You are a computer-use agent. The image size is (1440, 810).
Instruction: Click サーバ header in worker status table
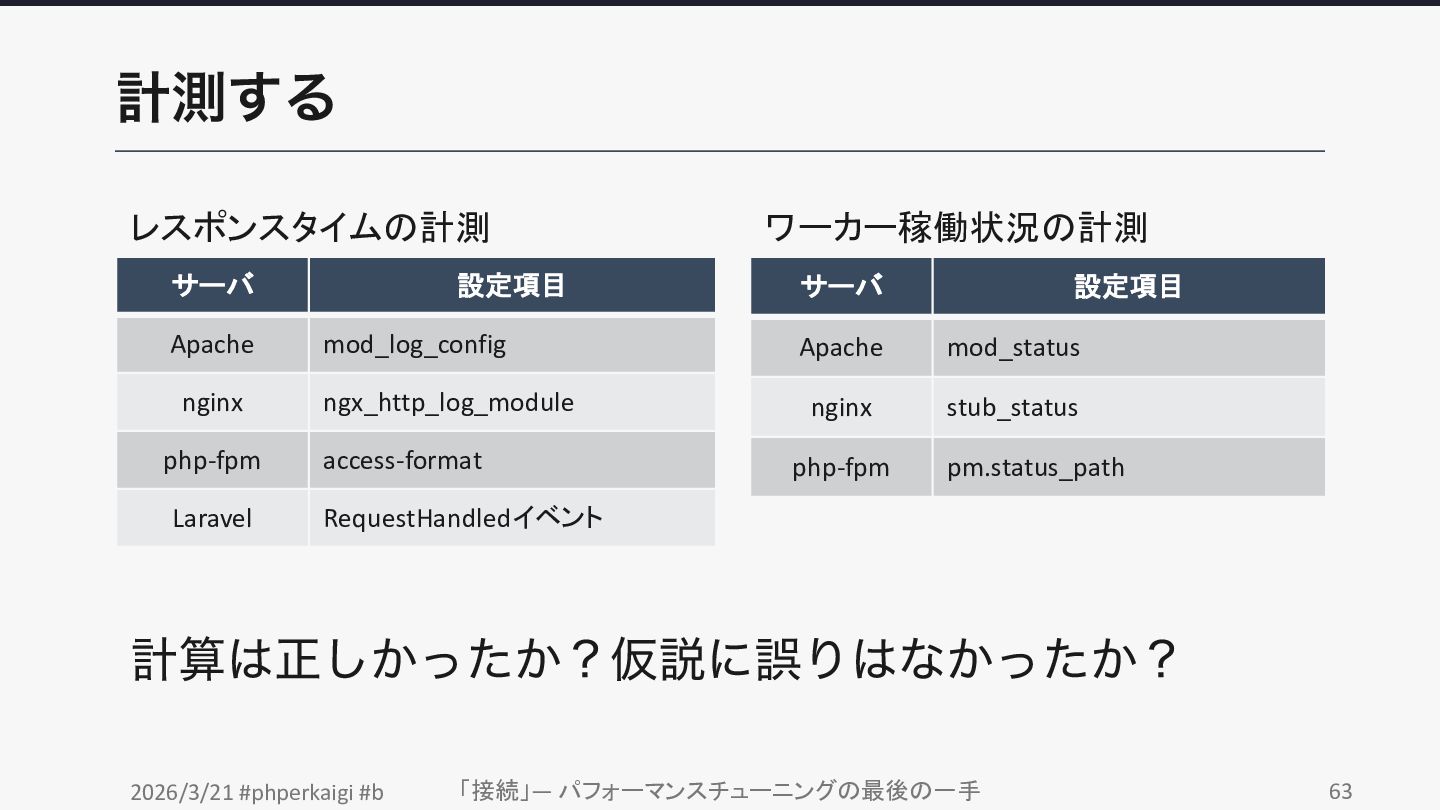click(x=841, y=286)
